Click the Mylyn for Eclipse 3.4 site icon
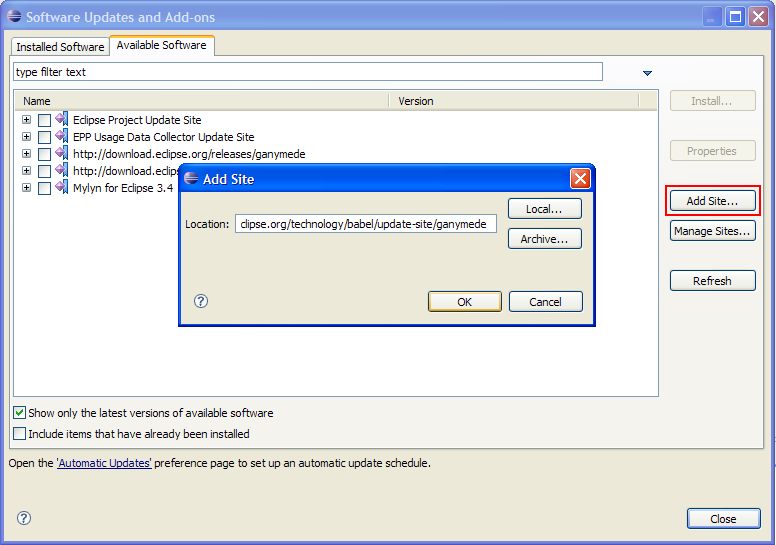Viewport: 776px width, 545px height. [x=62, y=188]
